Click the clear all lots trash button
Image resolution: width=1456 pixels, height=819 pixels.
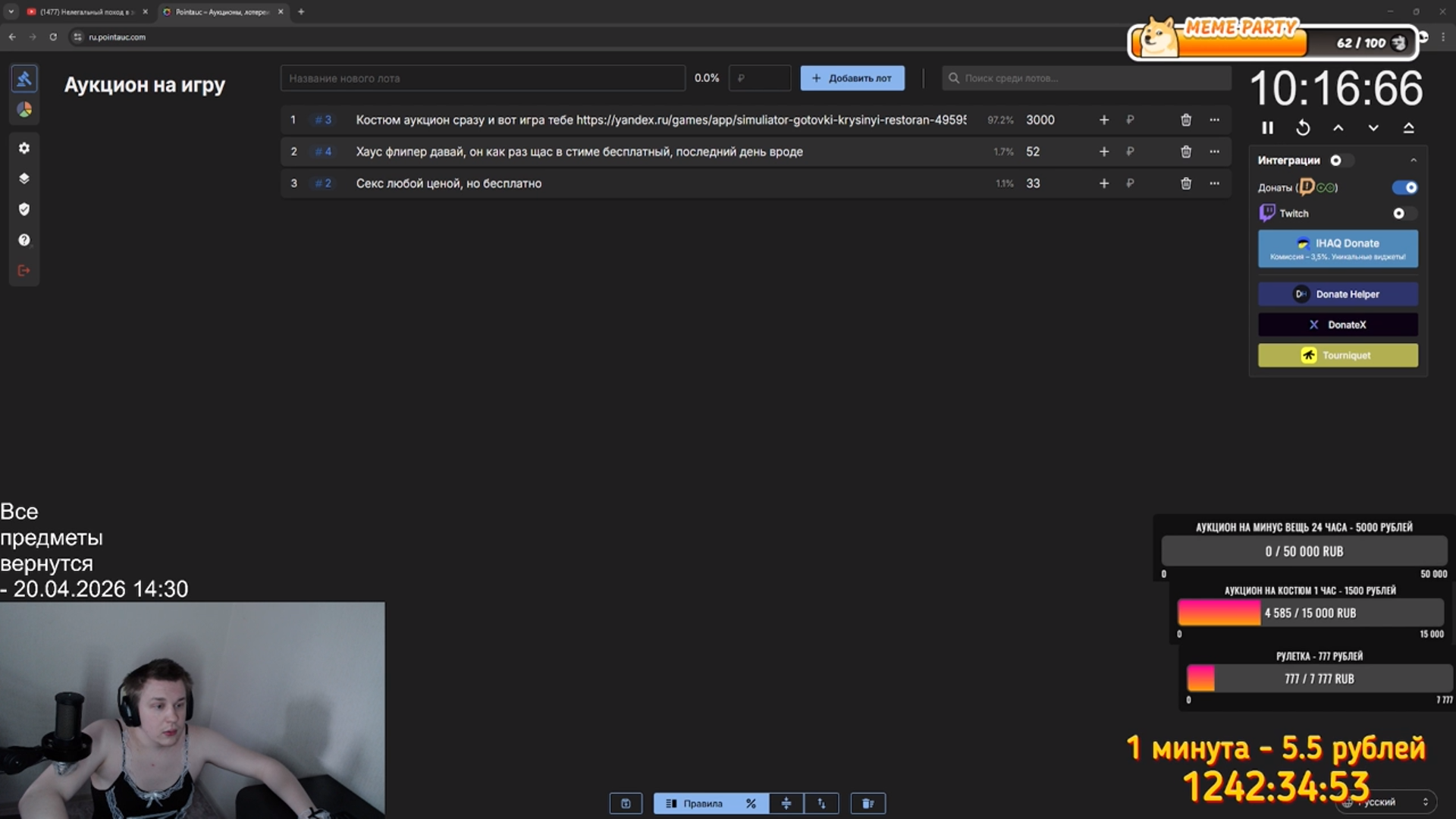click(868, 803)
